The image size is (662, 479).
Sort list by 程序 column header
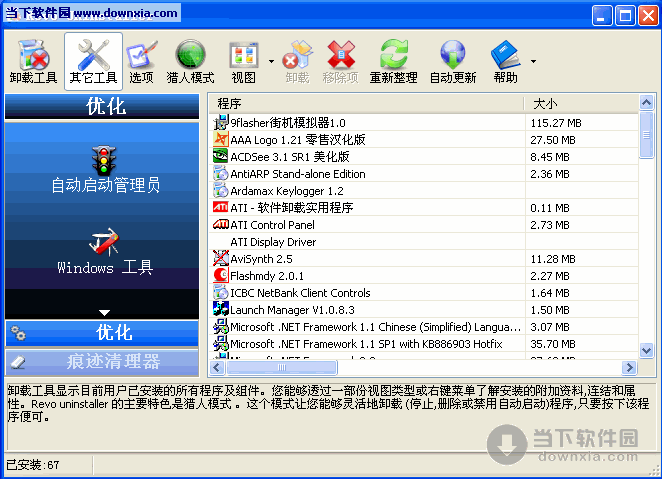pos(366,103)
